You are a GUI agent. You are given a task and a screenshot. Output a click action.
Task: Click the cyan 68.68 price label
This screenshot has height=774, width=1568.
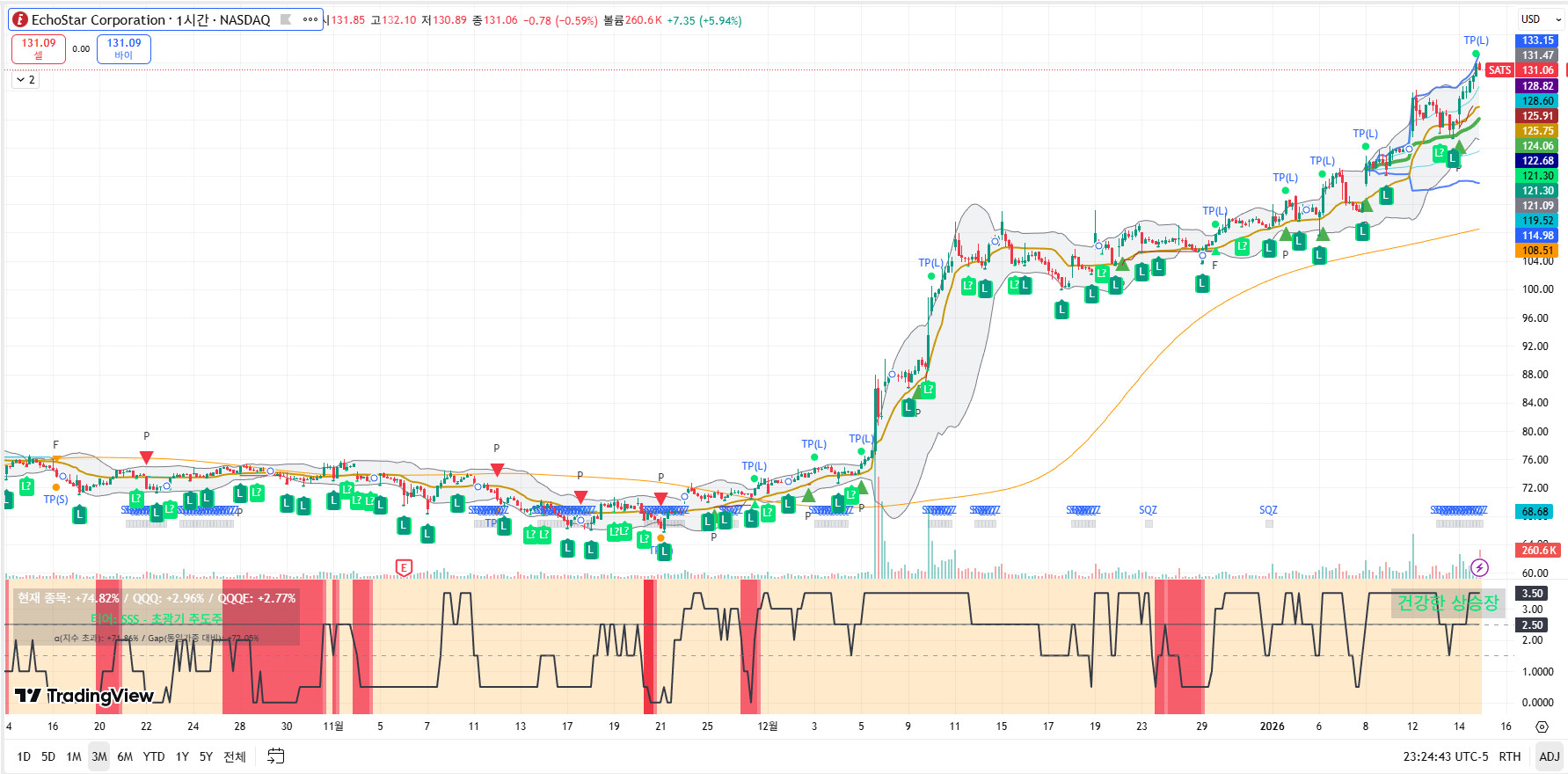pos(1535,512)
